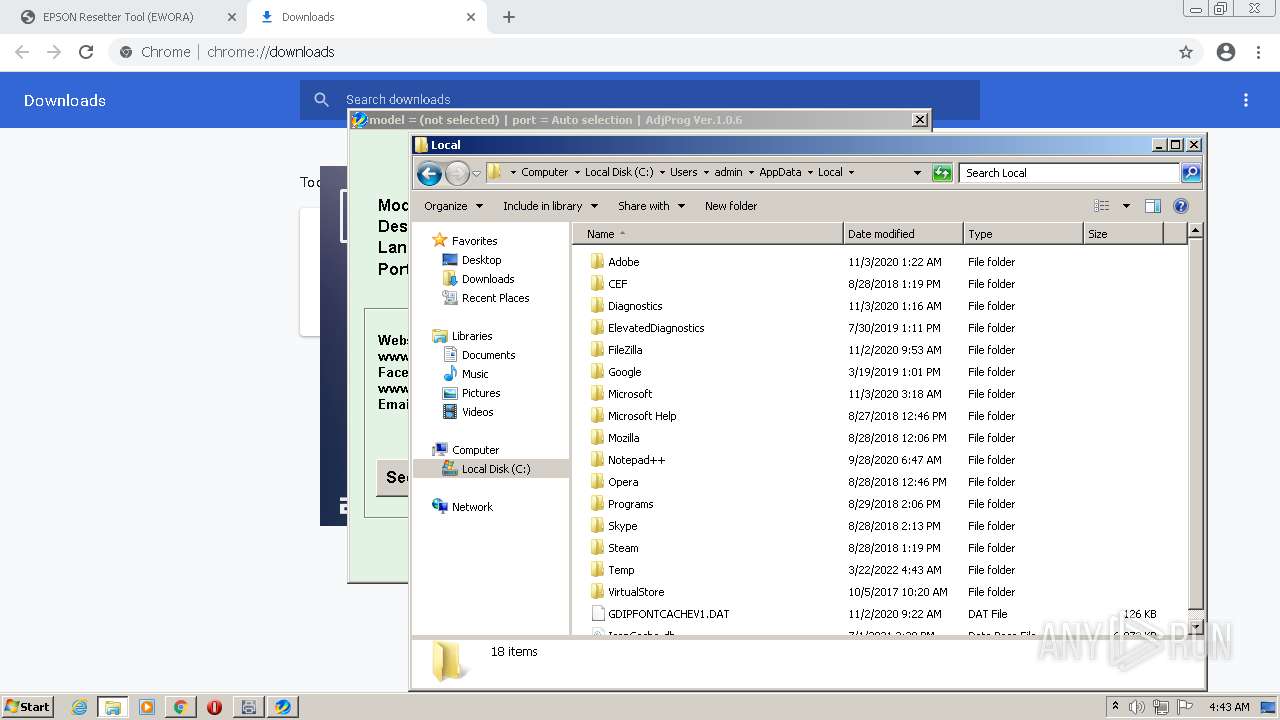Expand the dropdown arrow after Computer breadcrumb
The image size is (1280, 720).
click(x=576, y=172)
